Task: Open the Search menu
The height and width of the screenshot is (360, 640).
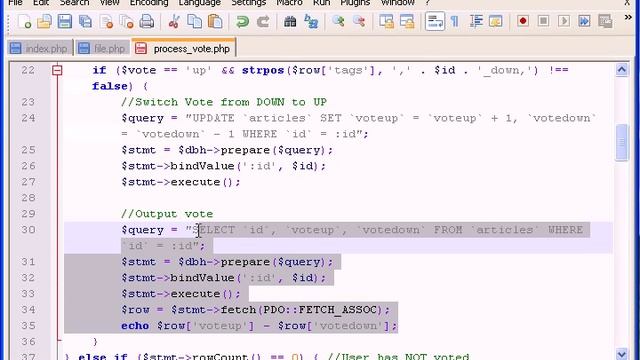Action: coord(74,2)
